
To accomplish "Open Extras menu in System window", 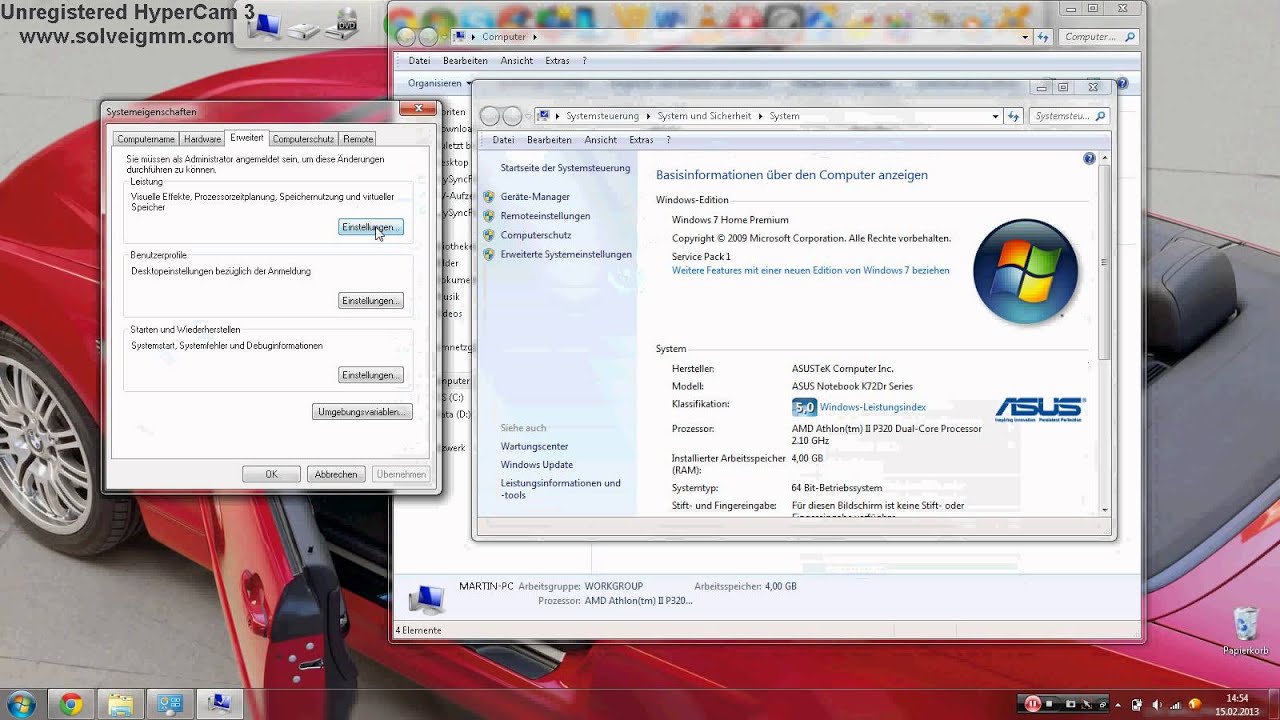I will (x=641, y=140).
